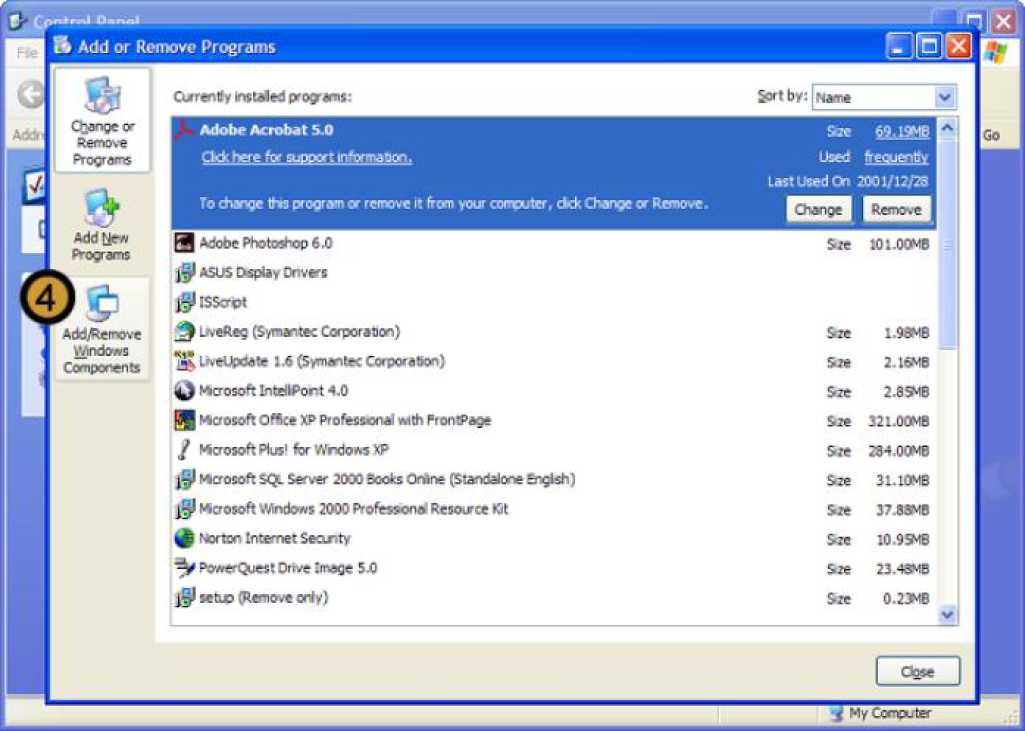1025x731 pixels.
Task: Select the ASUS Display Drivers icon
Action: coord(184,273)
